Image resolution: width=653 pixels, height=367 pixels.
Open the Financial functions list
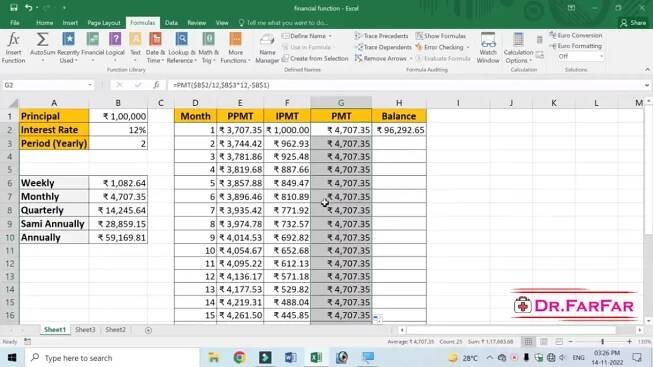point(92,48)
